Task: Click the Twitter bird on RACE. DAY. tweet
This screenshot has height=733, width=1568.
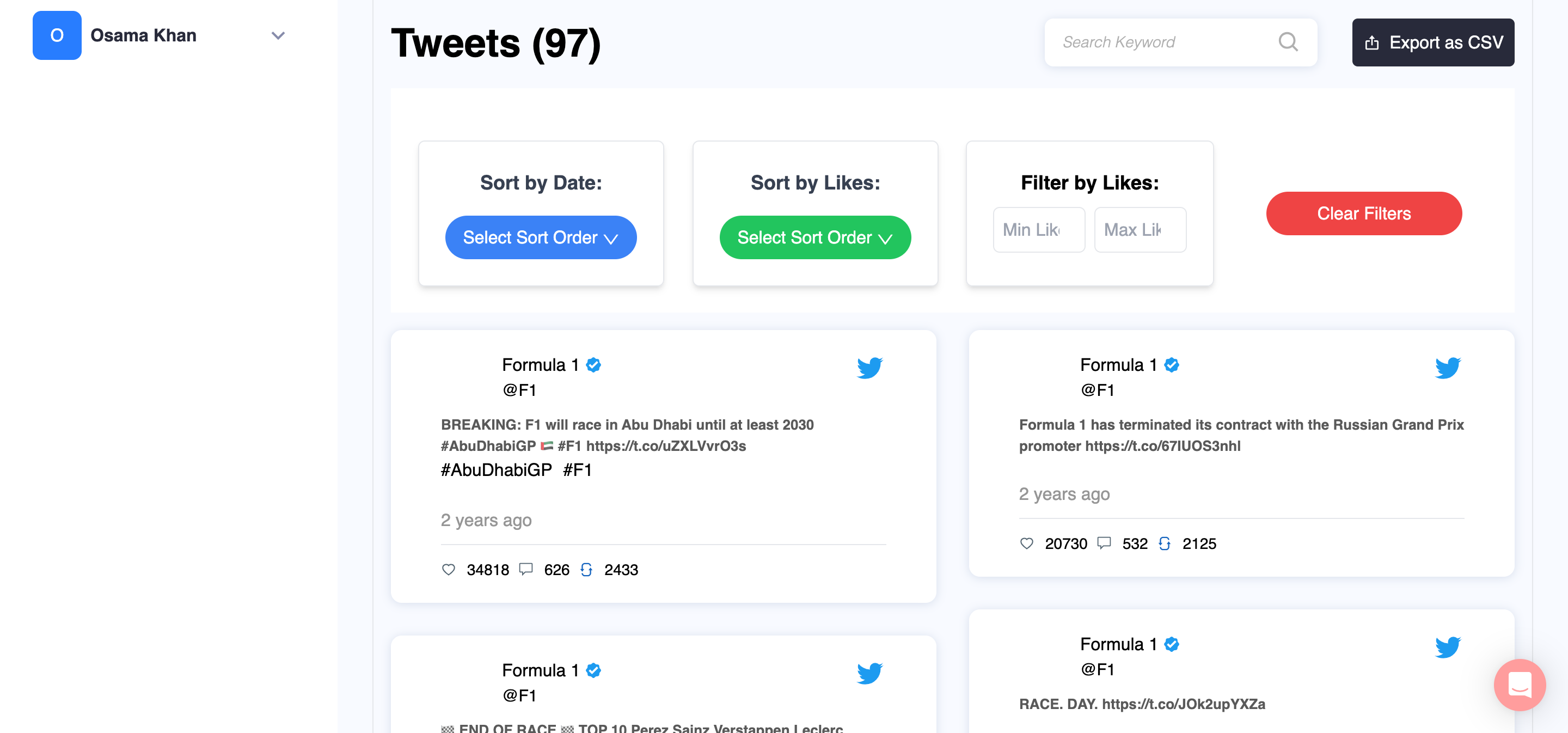Action: tap(1448, 646)
